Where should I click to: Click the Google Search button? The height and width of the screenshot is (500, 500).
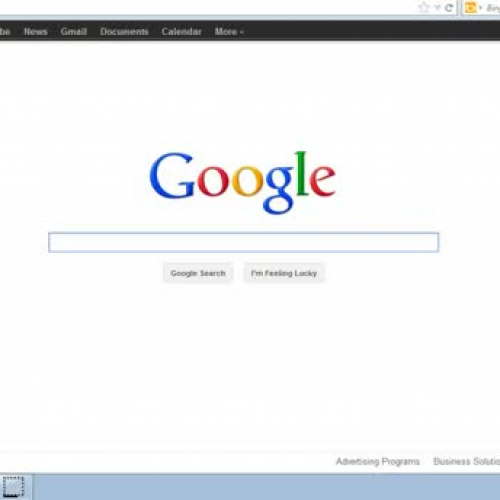pyautogui.click(x=198, y=273)
